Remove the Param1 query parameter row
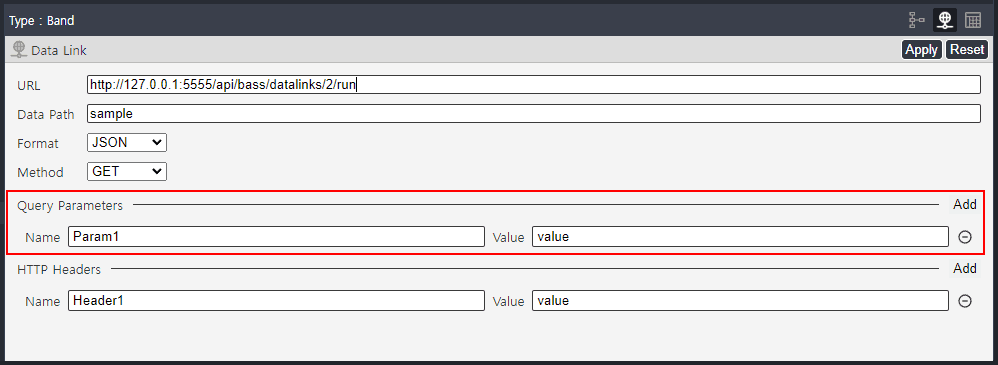This screenshot has width=998, height=365. (965, 237)
